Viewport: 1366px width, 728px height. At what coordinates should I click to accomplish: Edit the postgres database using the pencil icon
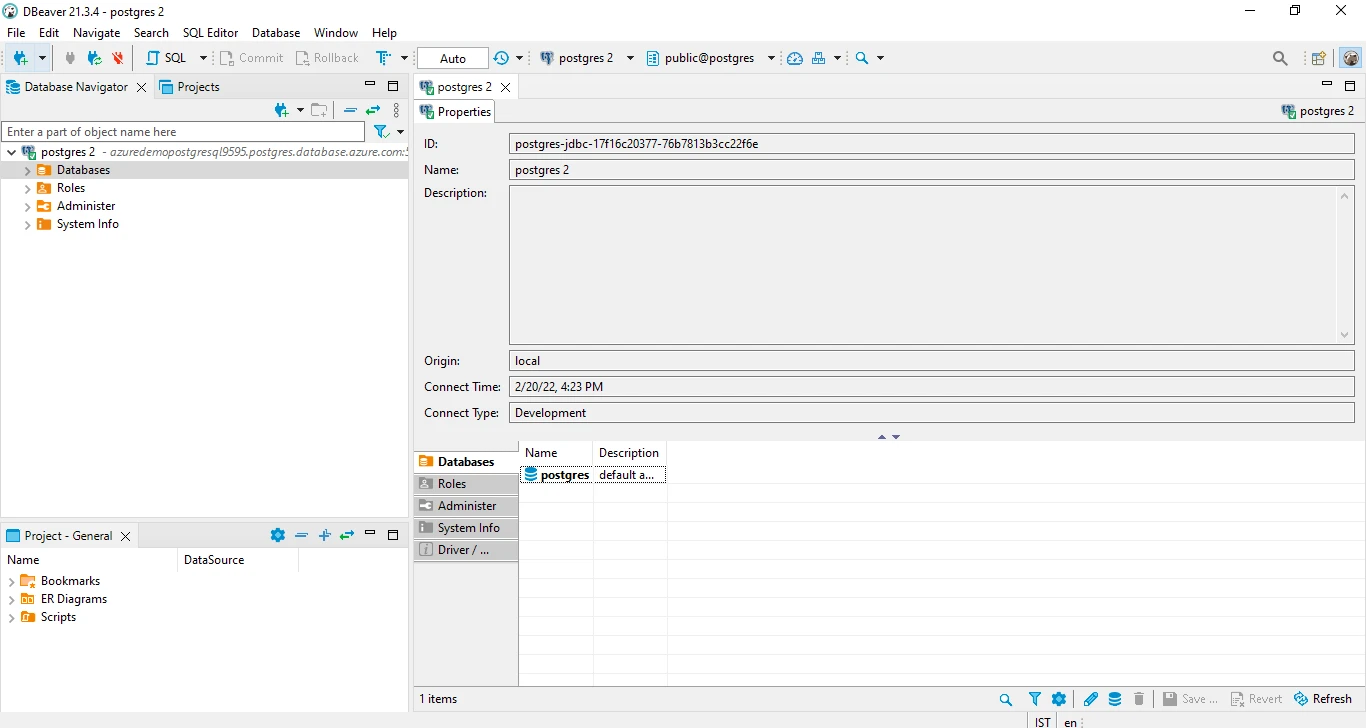click(1091, 698)
